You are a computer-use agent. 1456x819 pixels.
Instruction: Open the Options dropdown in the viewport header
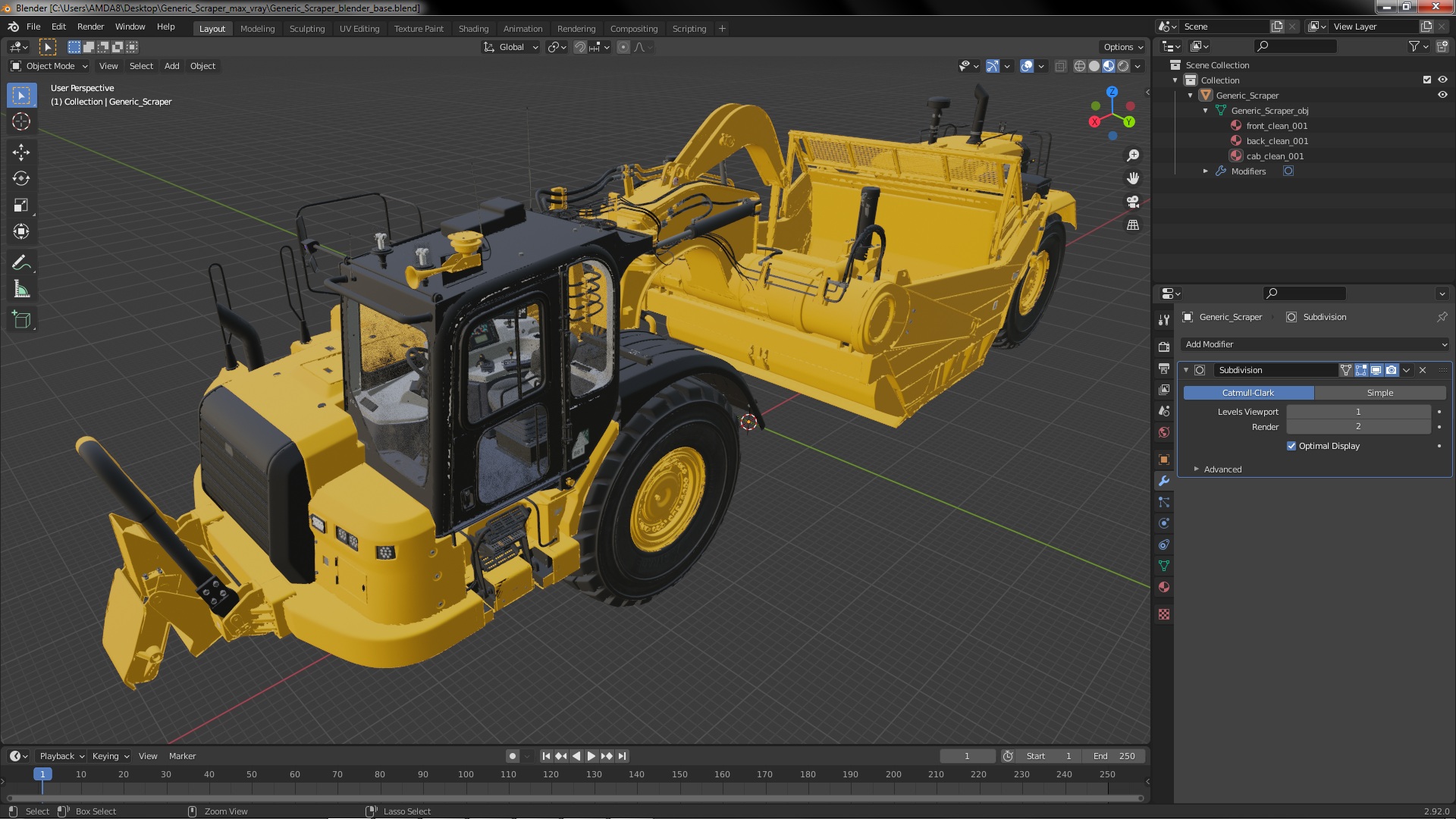point(1123,47)
